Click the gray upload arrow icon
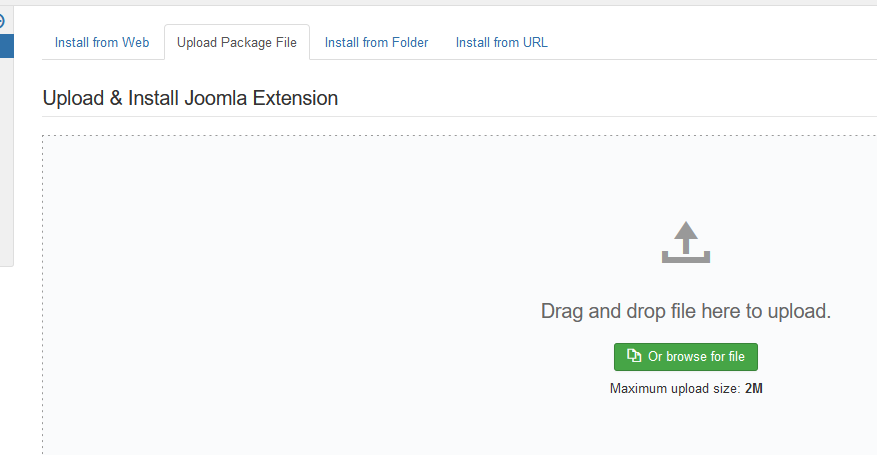This screenshot has height=455, width=877. click(685, 242)
